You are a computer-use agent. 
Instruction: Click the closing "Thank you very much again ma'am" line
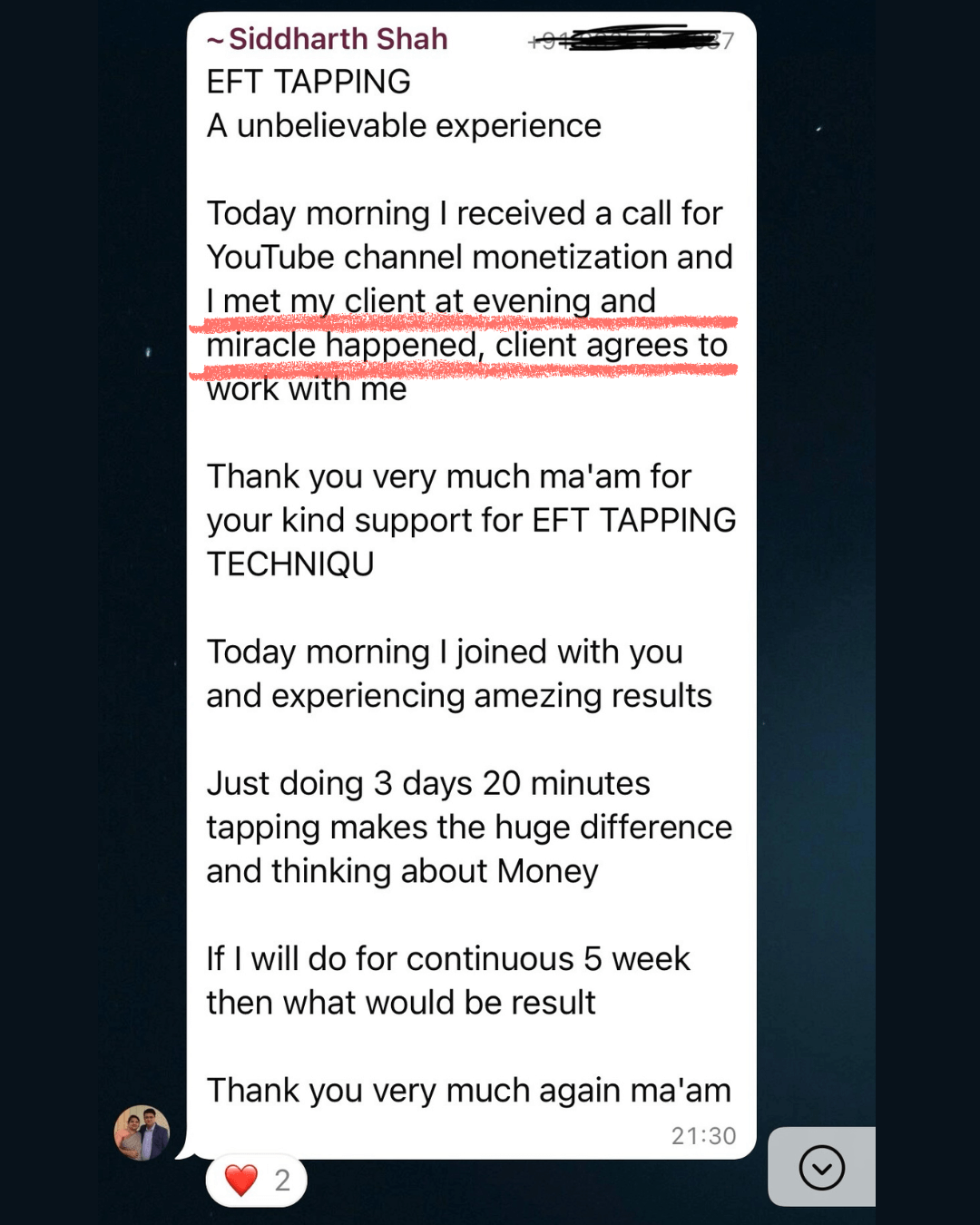pos(468,1090)
